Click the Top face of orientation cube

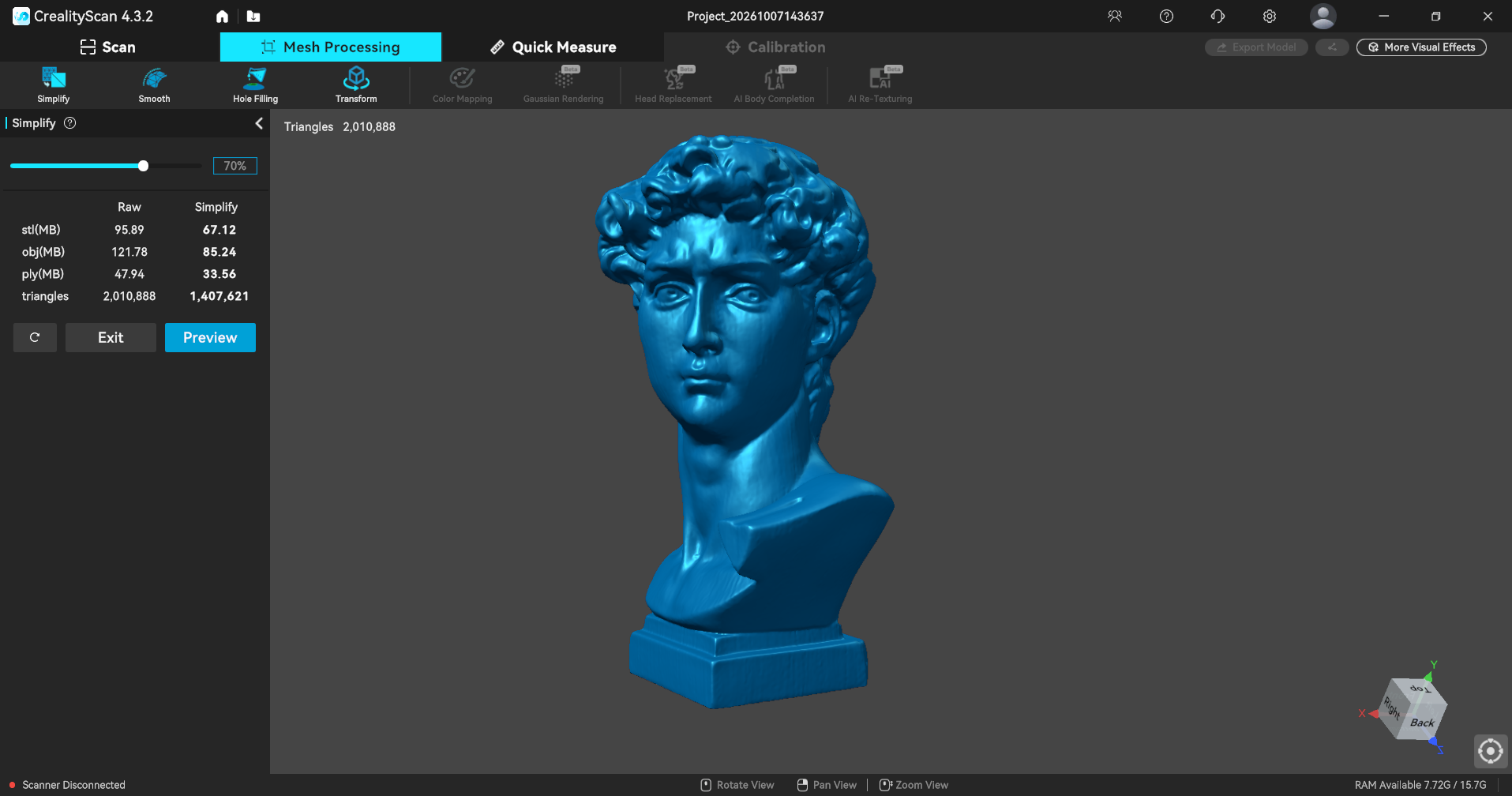[x=1420, y=689]
